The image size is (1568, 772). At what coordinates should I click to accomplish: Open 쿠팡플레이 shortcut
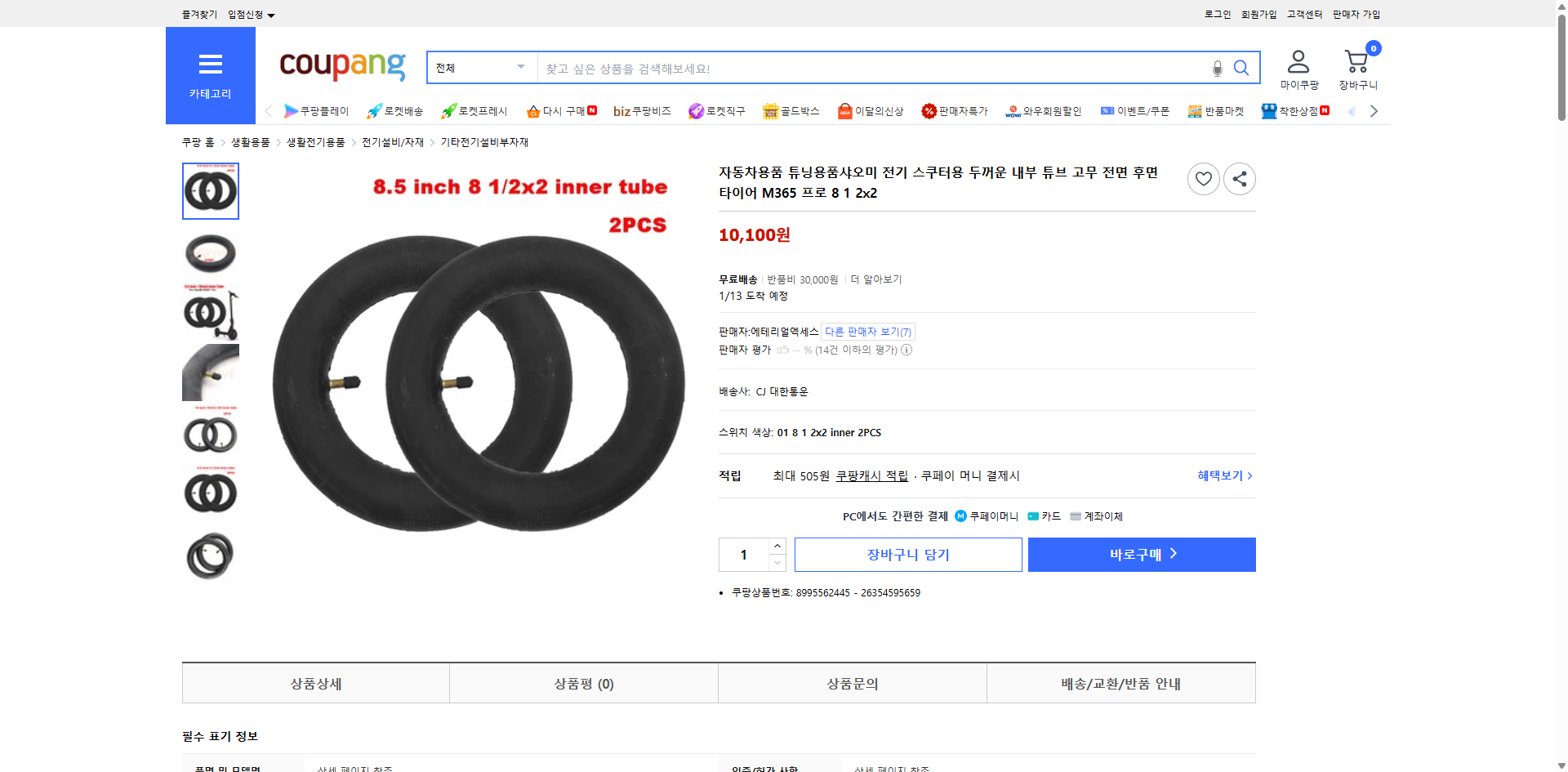316,111
